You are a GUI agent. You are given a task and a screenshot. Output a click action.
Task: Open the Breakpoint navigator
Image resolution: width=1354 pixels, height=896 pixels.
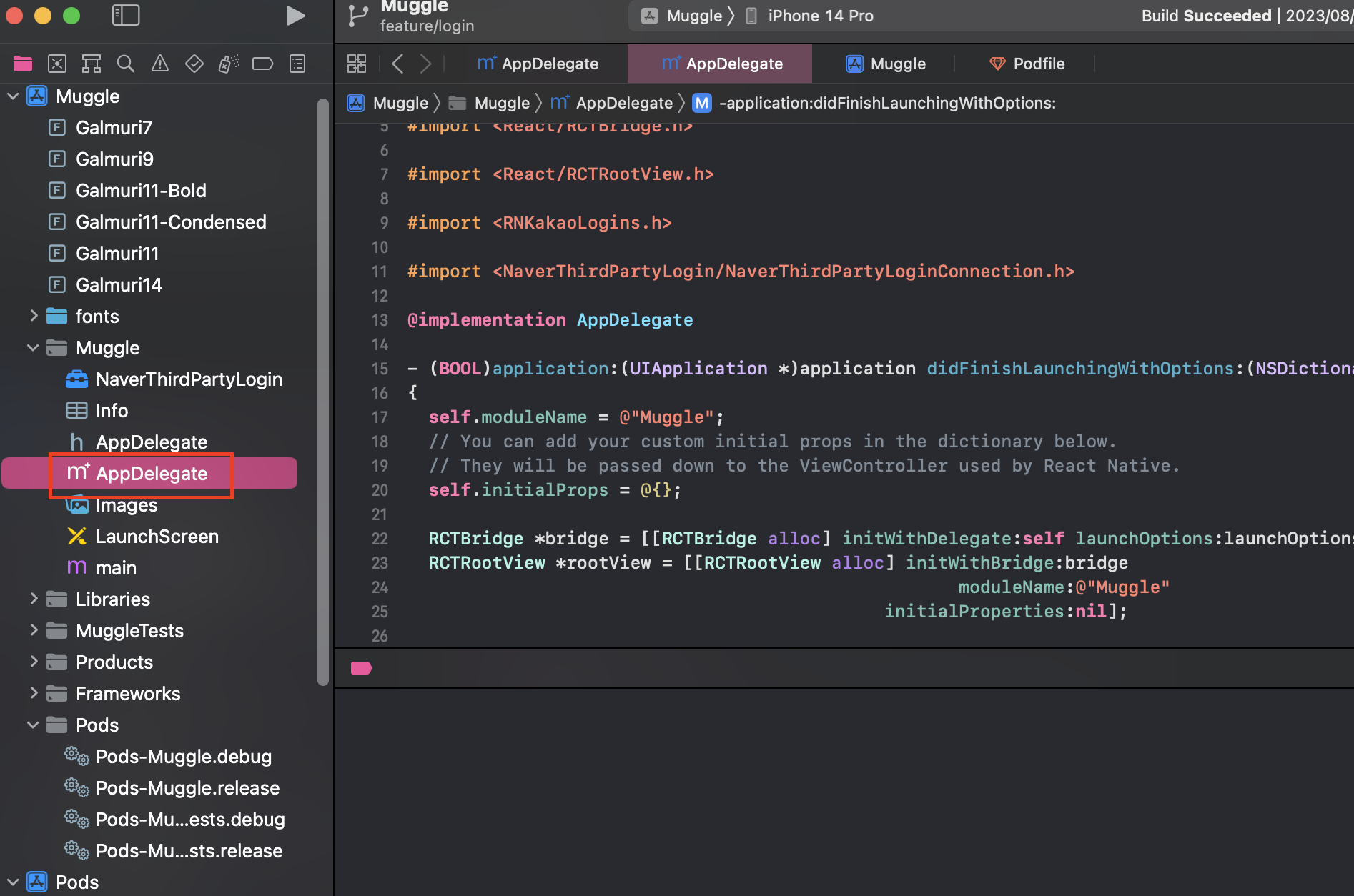pyautogui.click(x=263, y=64)
